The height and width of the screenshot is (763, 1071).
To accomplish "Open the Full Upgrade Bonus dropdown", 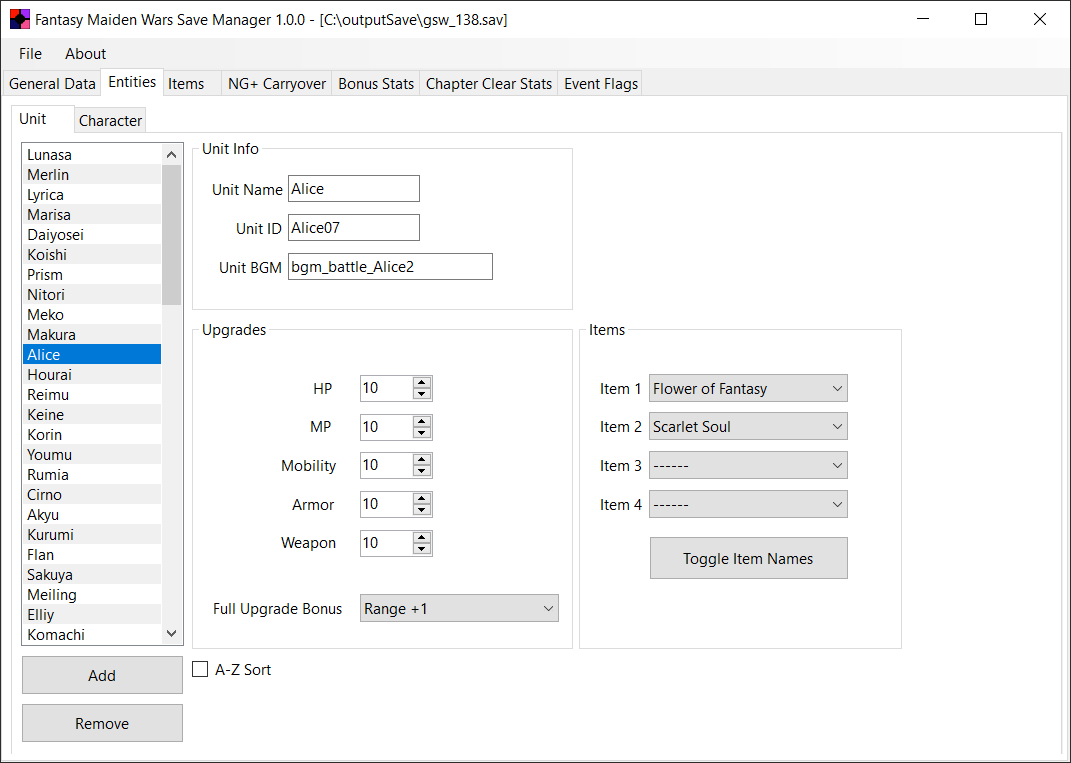I will (x=459, y=608).
